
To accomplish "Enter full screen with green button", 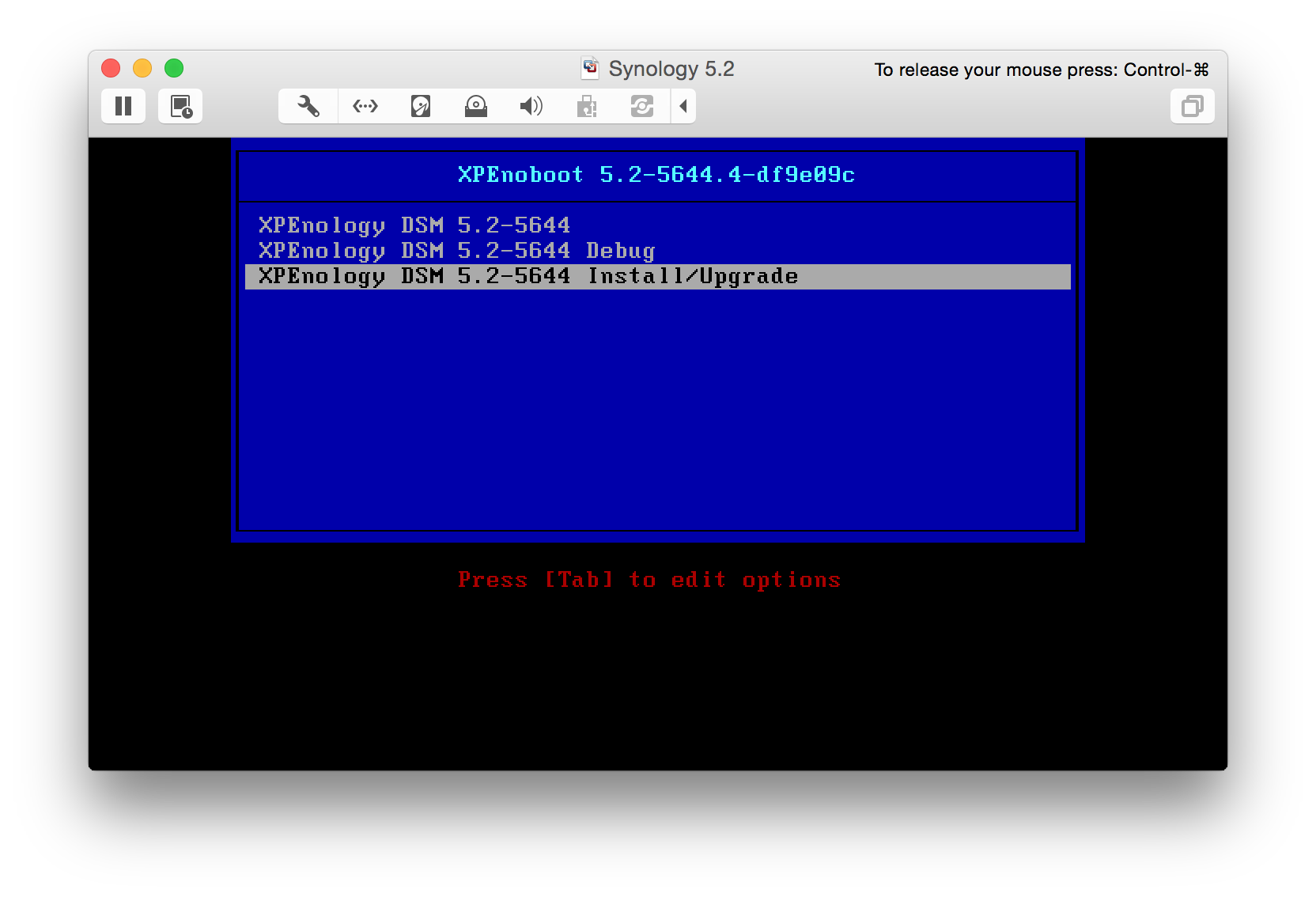I will click(174, 68).
